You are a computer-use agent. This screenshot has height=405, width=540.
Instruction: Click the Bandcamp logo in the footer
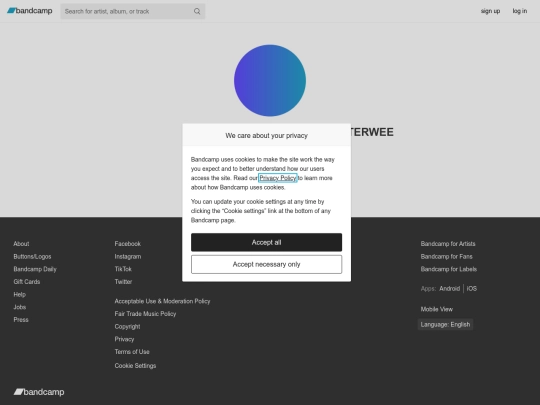click(x=39, y=392)
